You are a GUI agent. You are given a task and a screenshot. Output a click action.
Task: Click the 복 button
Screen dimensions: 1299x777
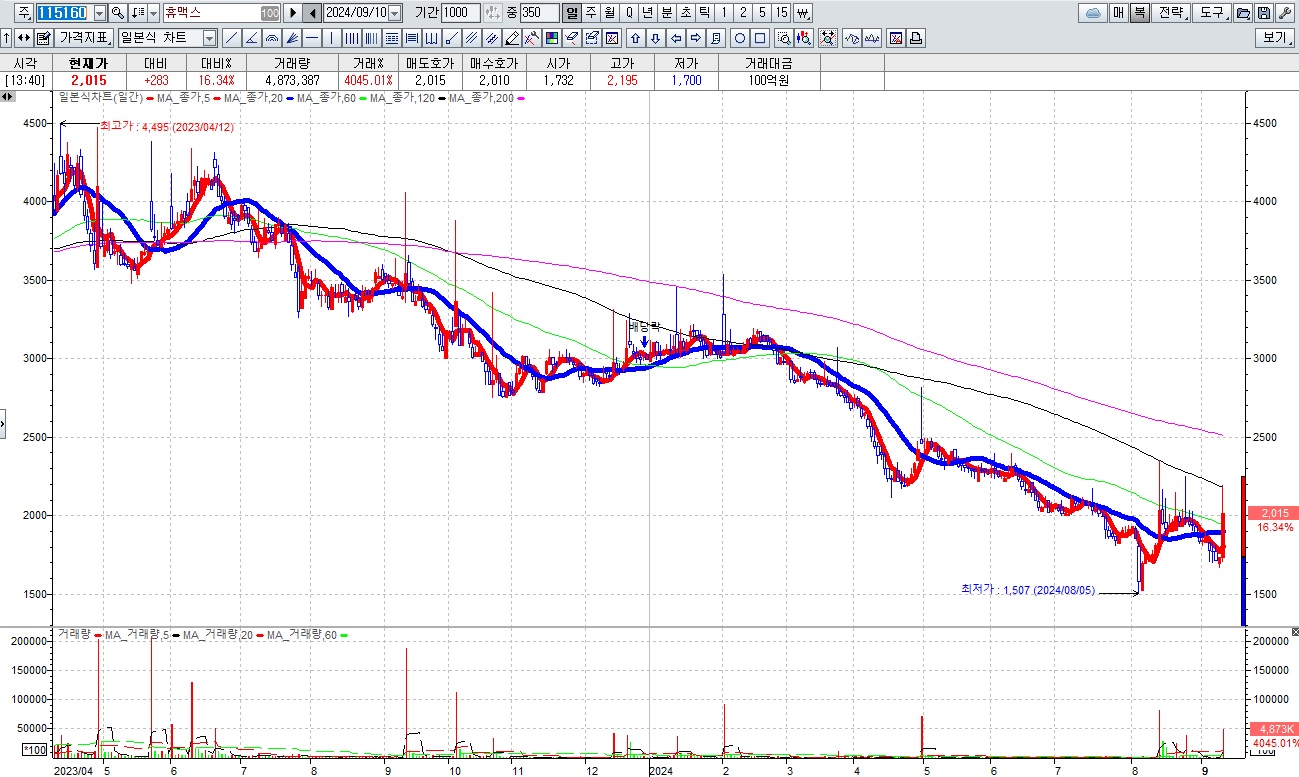click(x=1140, y=13)
